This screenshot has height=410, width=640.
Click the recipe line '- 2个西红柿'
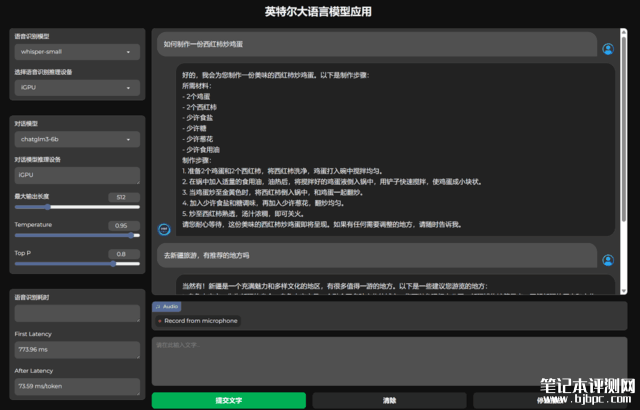(x=199, y=107)
